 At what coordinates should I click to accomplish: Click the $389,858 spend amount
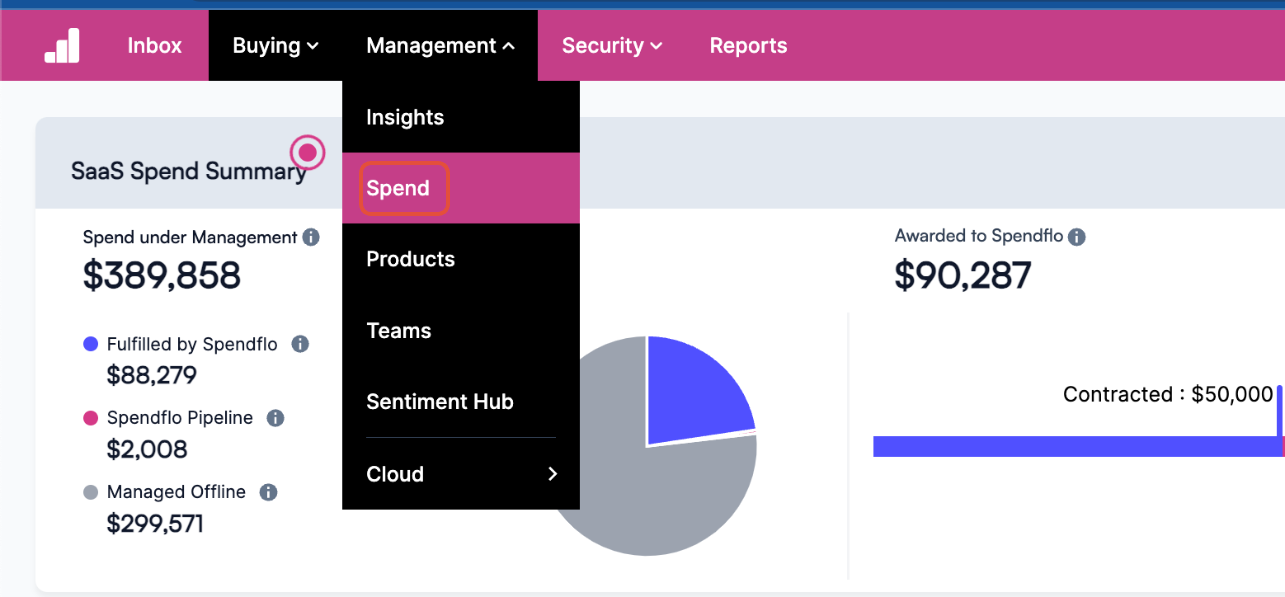coord(162,275)
